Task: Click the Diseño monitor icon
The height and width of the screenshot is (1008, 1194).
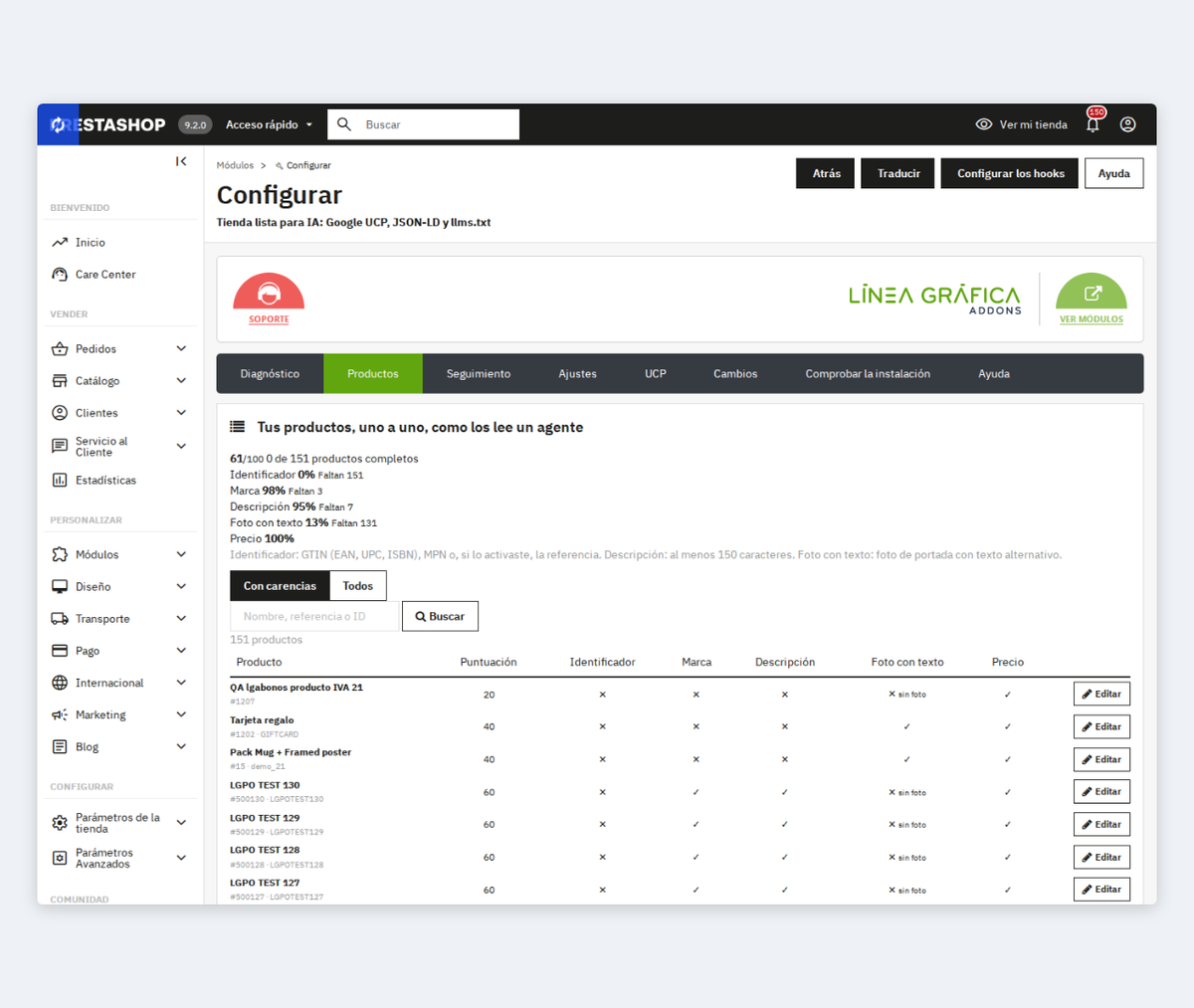Action: (60, 586)
